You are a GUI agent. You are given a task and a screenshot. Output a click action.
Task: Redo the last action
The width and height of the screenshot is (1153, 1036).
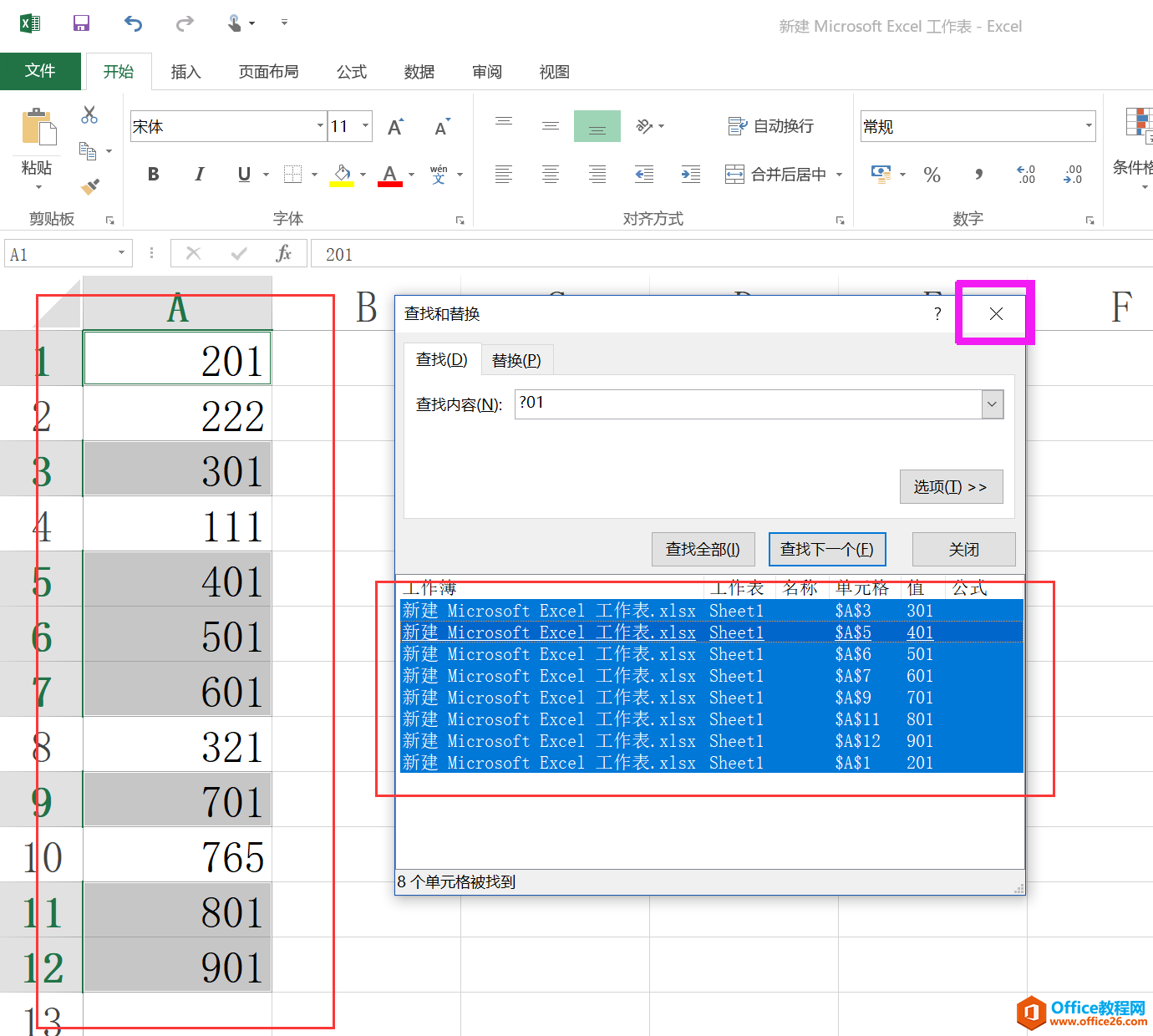[x=185, y=23]
